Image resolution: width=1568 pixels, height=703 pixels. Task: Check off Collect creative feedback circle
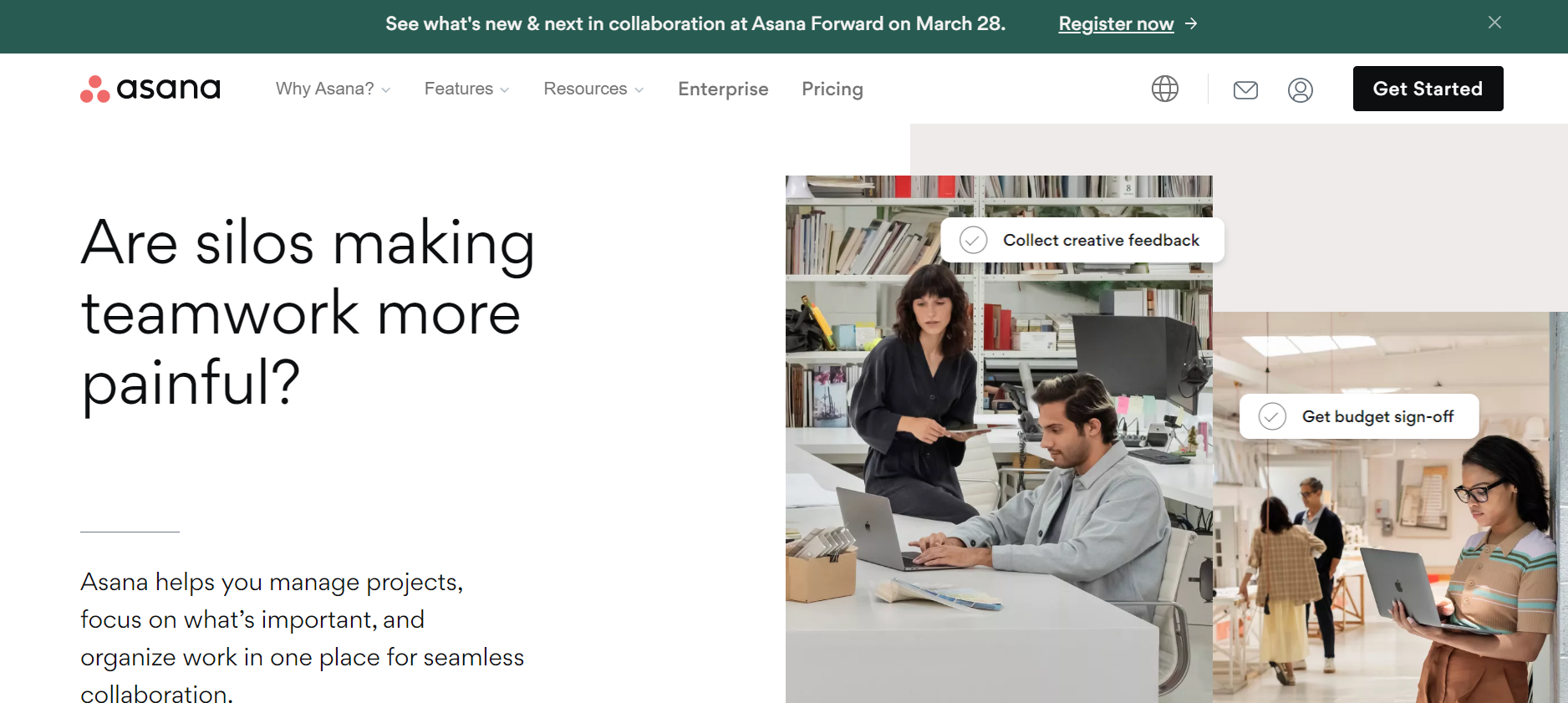point(973,240)
